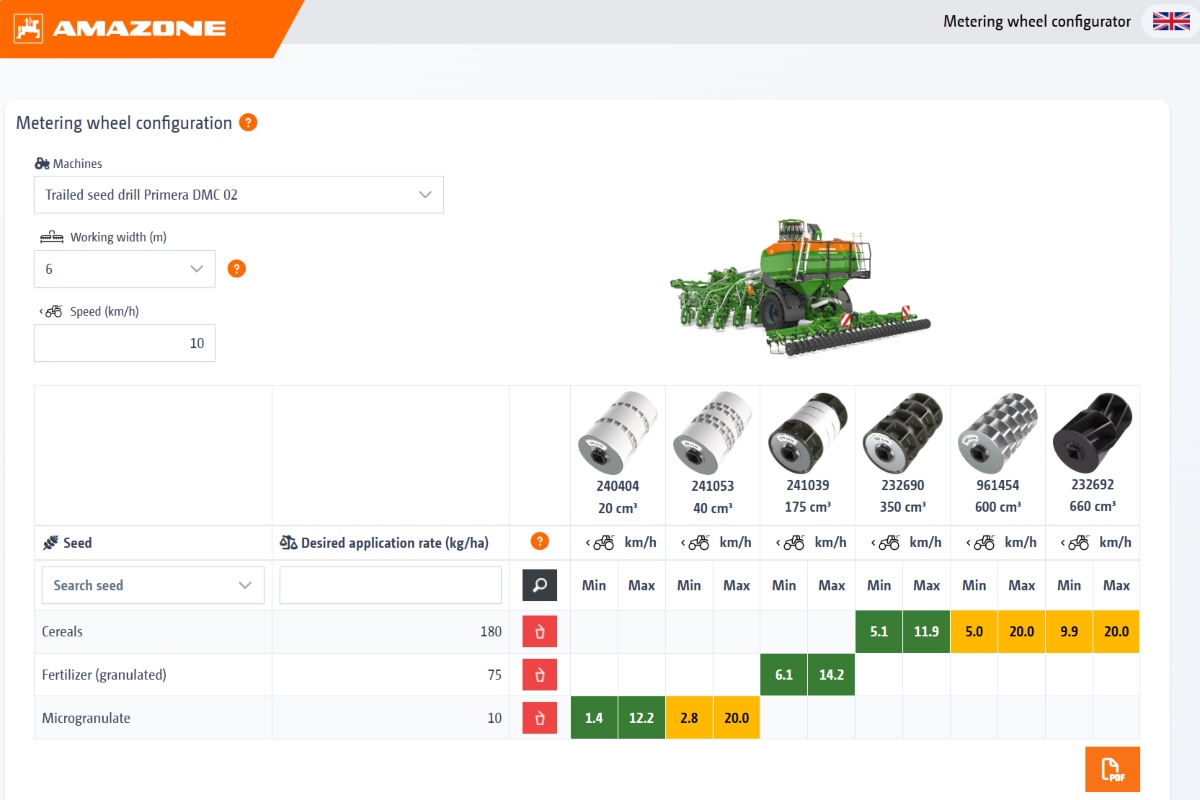The height and width of the screenshot is (800, 1200).
Task: Open the Search seed dropdown
Action: coord(153,585)
